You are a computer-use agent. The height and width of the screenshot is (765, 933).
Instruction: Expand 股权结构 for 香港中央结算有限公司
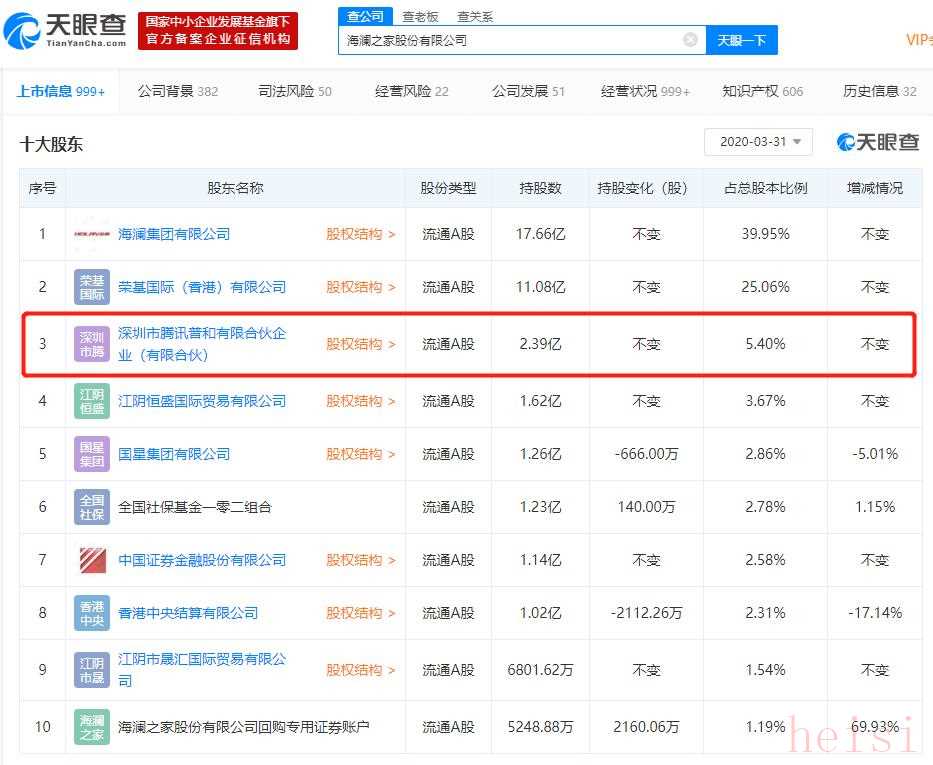point(361,613)
